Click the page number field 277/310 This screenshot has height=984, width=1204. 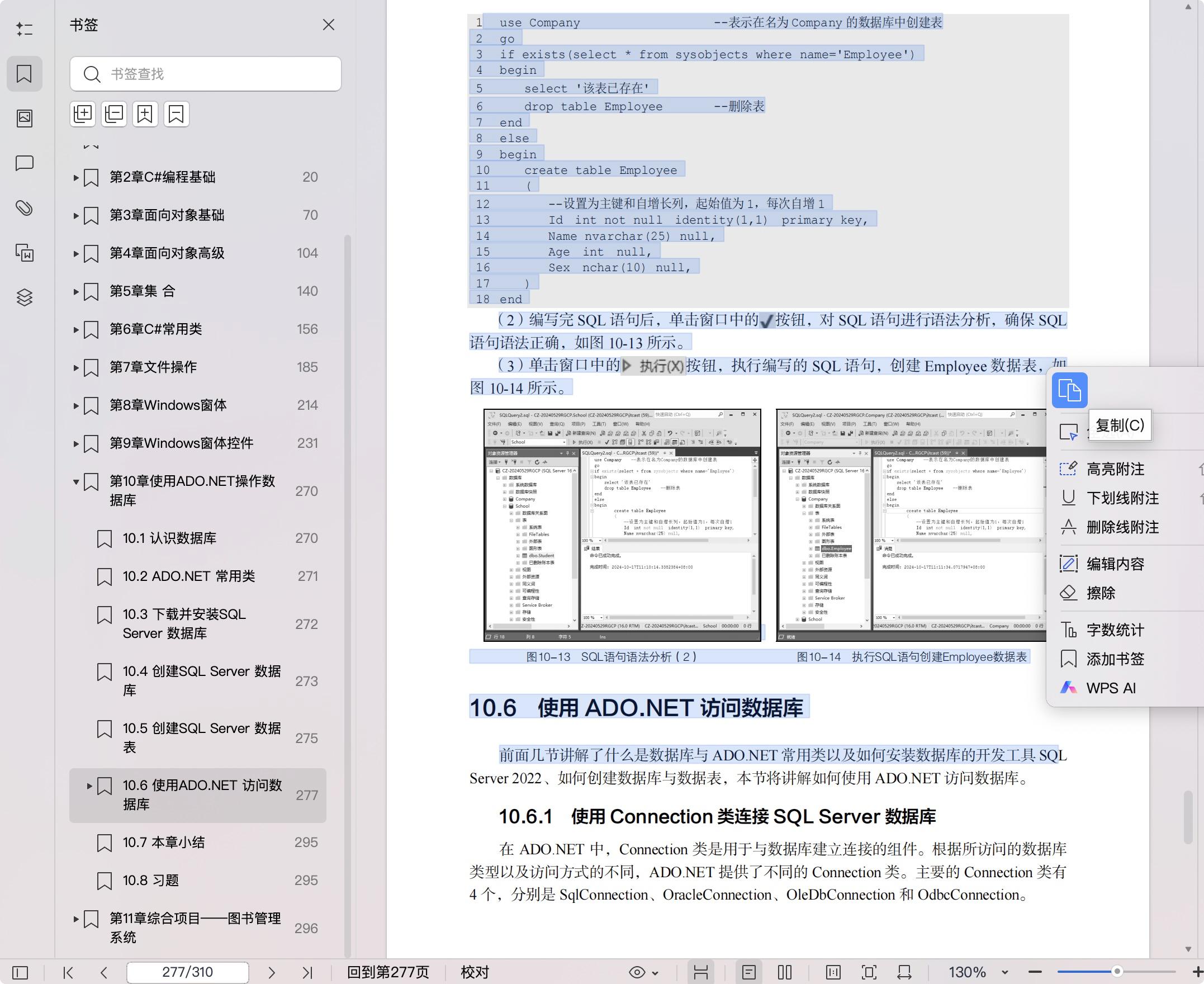[188, 973]
